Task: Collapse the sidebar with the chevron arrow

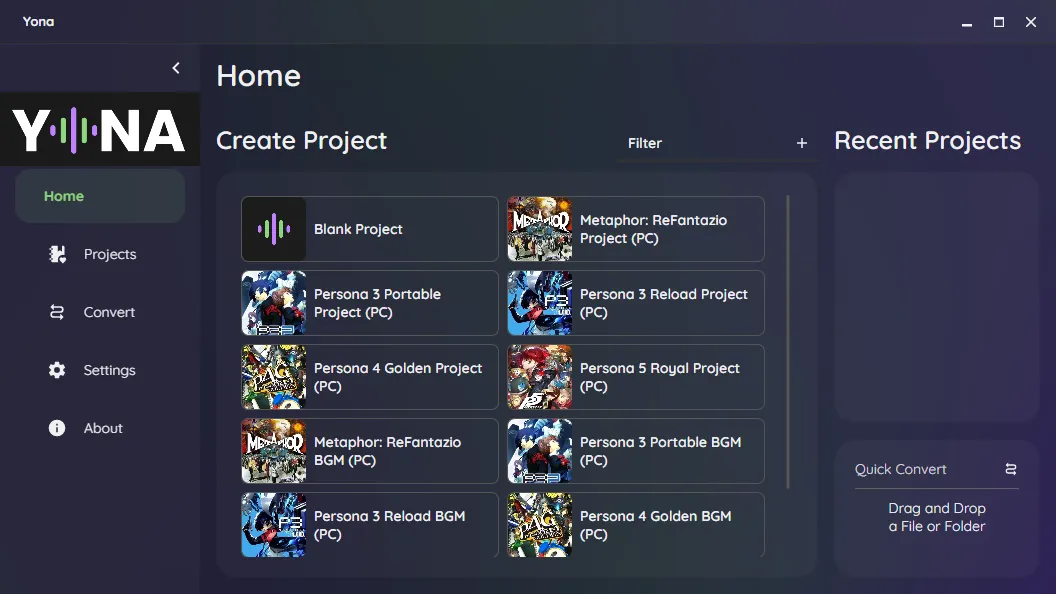Action: pos(176,68)
